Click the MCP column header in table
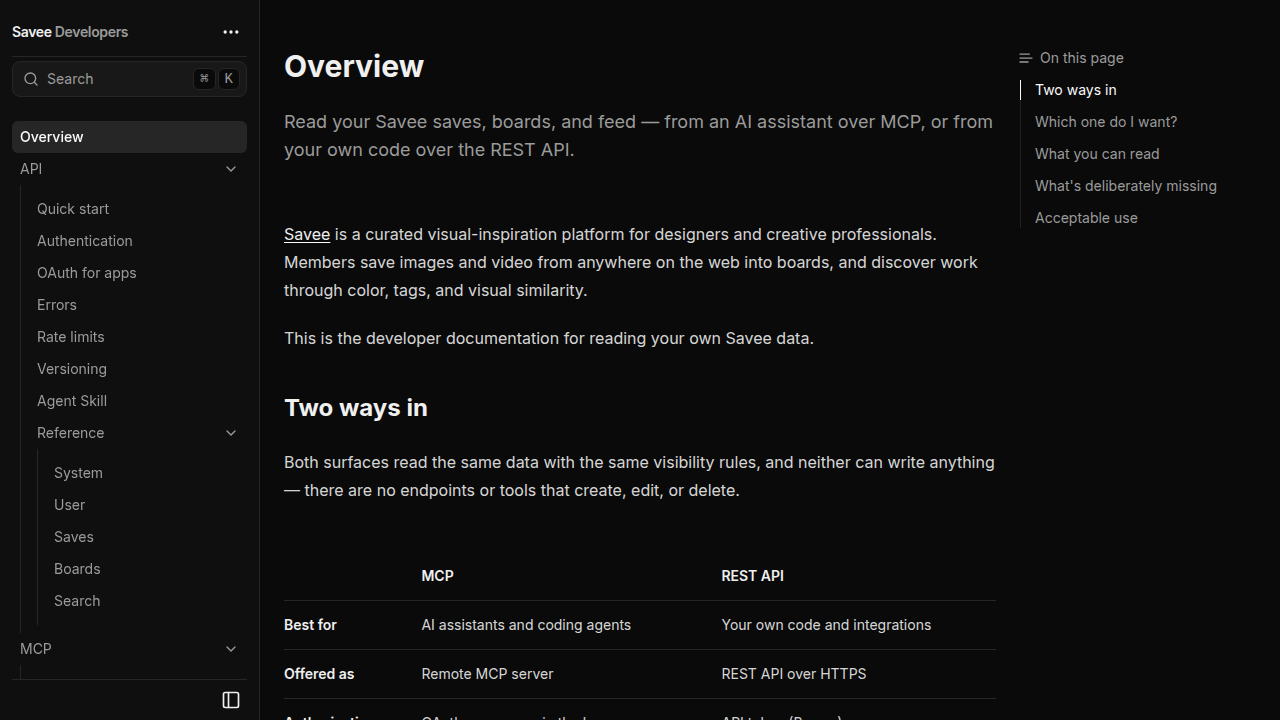Screen dimensions: 1280x720 point(438,576)
